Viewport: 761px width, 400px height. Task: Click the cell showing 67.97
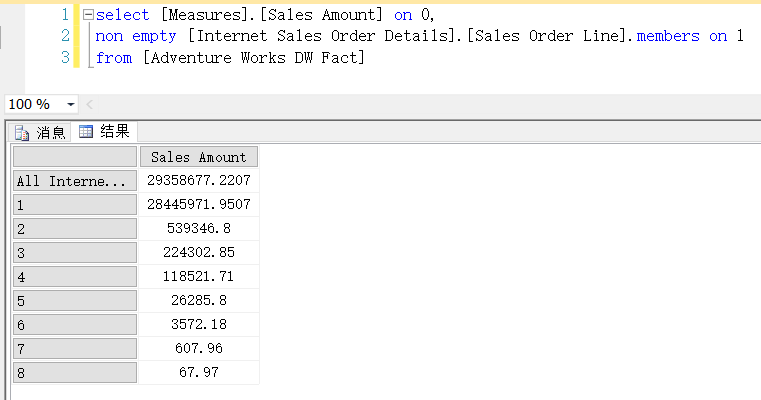199,373
